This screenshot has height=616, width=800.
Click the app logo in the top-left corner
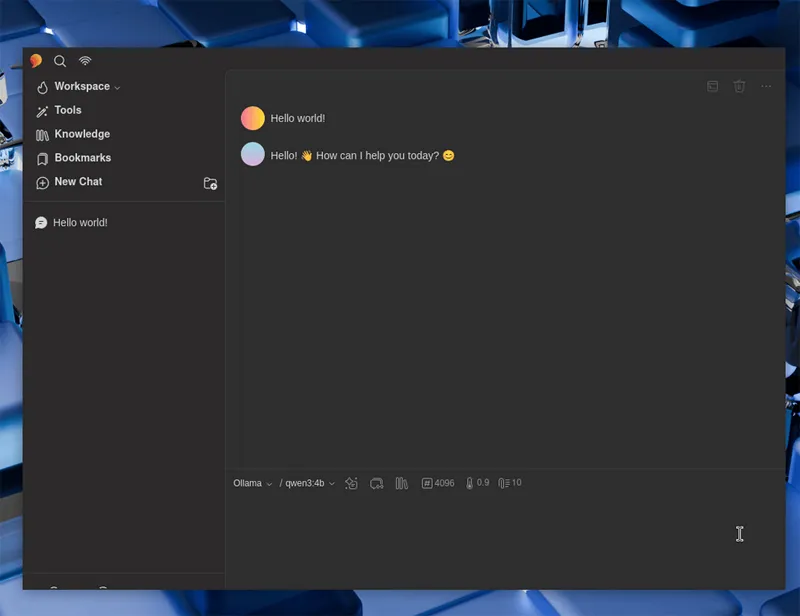tap(34, 61)
